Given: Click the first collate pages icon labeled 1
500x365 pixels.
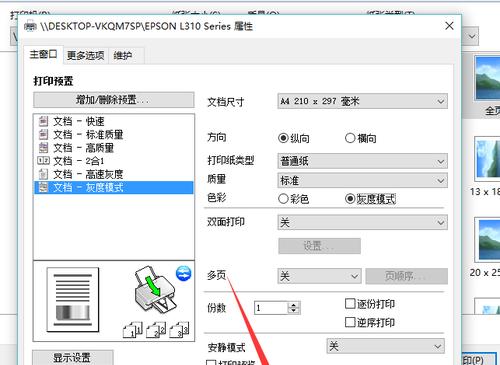Looking at the screenshot, I should click(133, 330).
